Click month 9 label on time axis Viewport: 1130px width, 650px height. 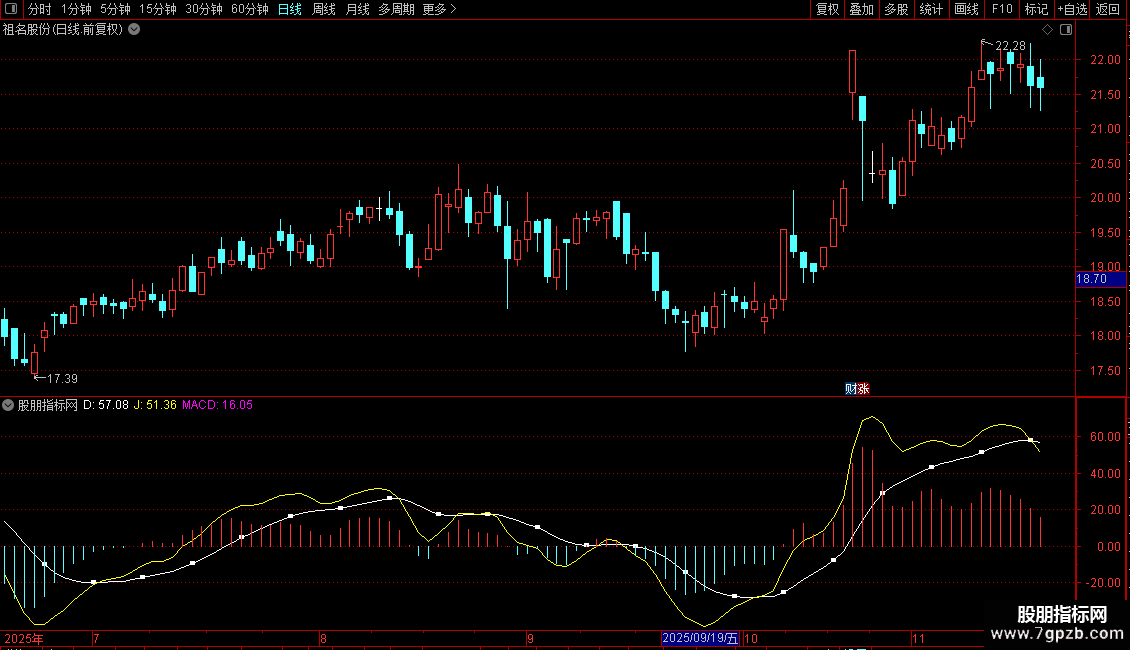[530, 638]
